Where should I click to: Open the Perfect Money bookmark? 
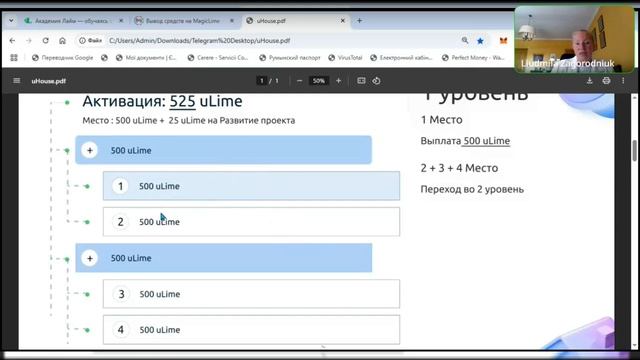click(x=473, y=58)
